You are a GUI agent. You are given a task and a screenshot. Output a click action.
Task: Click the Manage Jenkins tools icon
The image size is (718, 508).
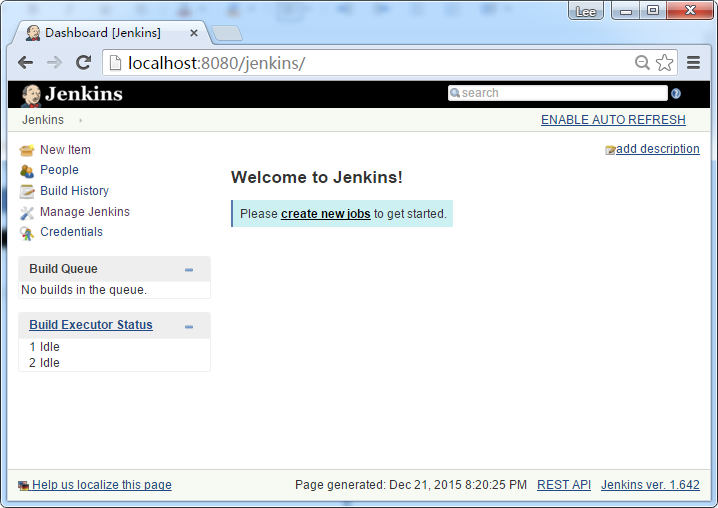(27, 212)
